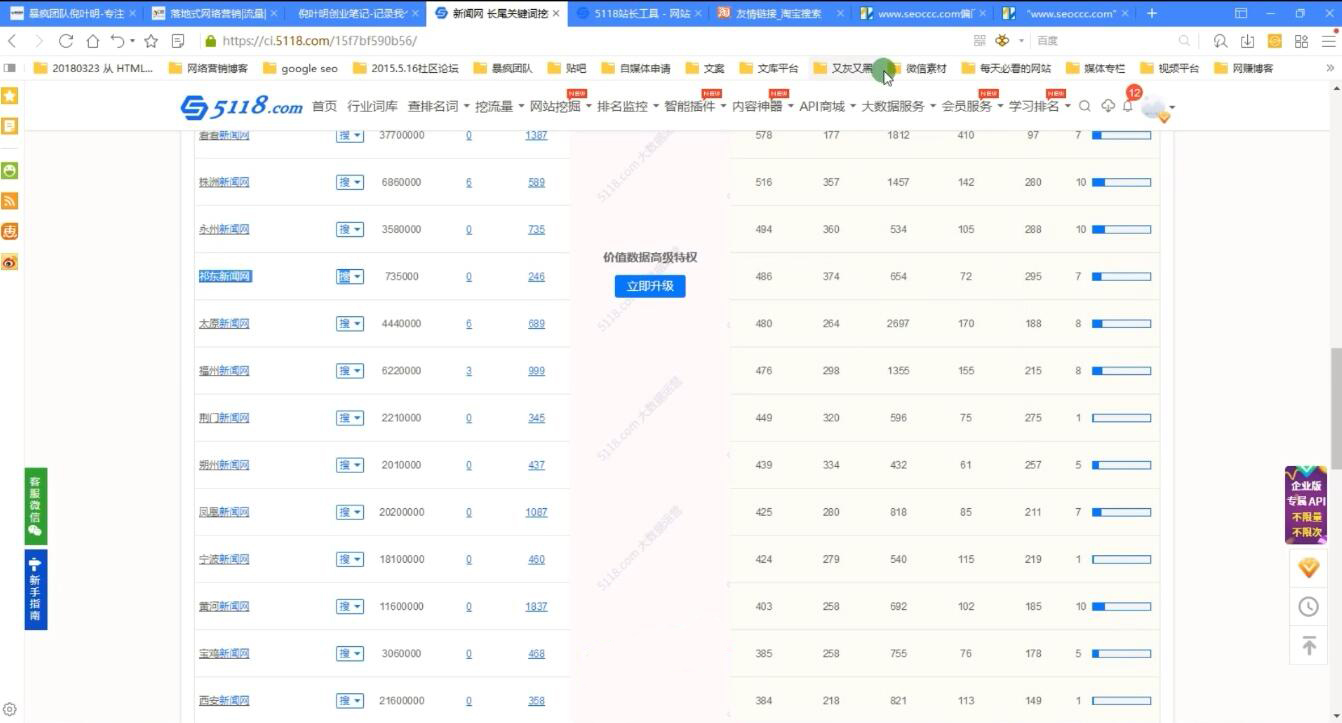This screenshot has height=723, width=1342.
Task: Expand the API商城 menu
Action: [827, 106]
